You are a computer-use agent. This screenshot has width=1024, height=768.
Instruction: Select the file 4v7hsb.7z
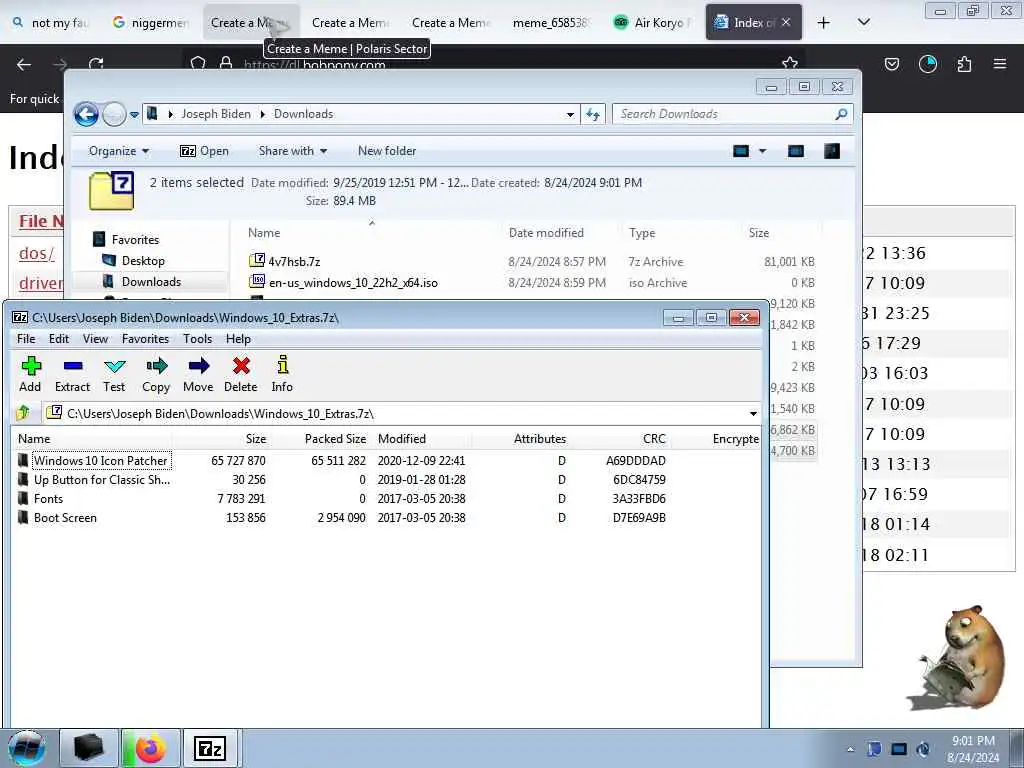294,261
